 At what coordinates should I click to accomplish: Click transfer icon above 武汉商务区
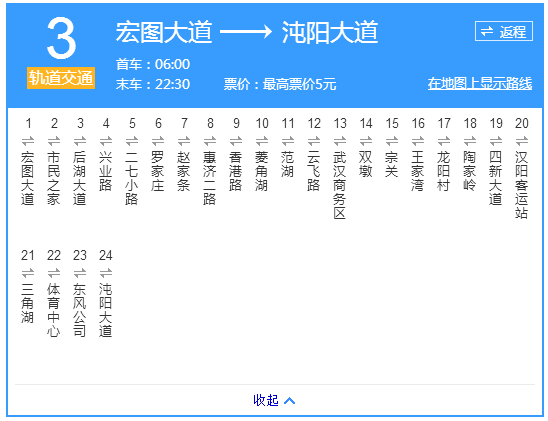[x=340, y=141]
